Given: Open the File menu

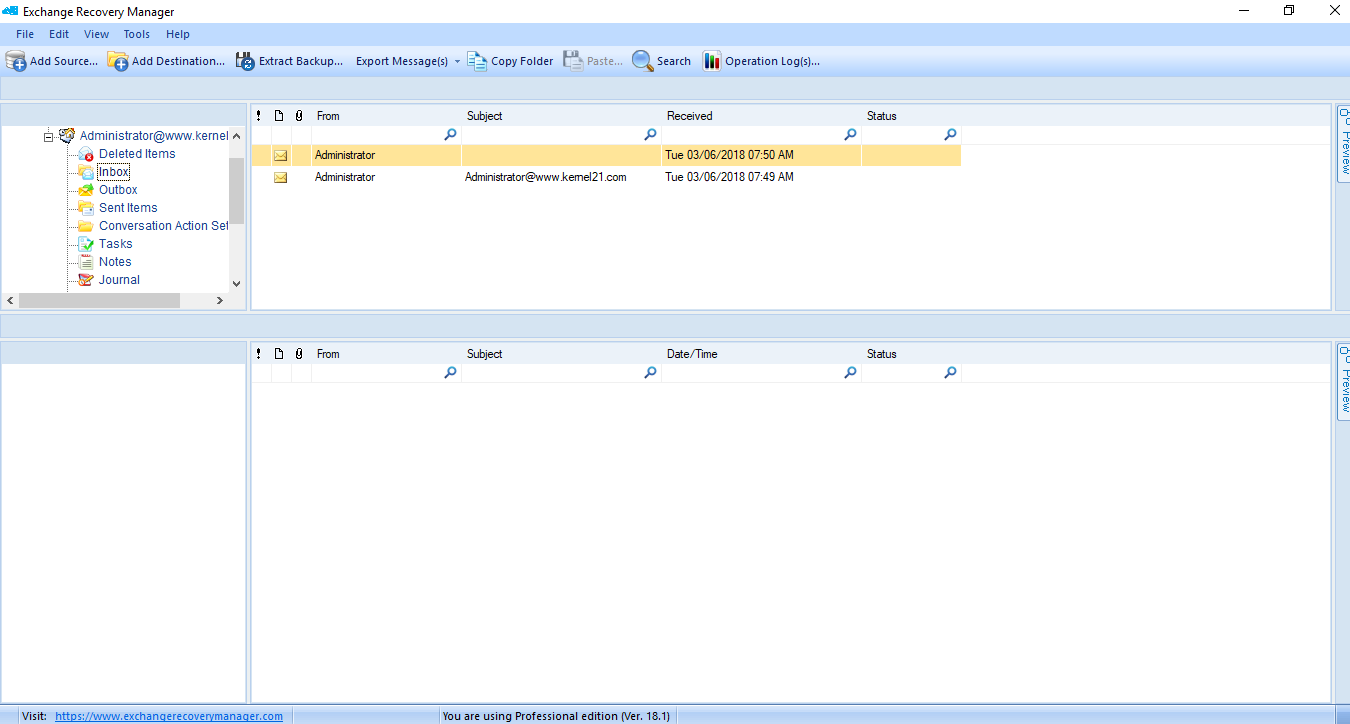Looking at the screenshot, I should (x=25, y=34).
